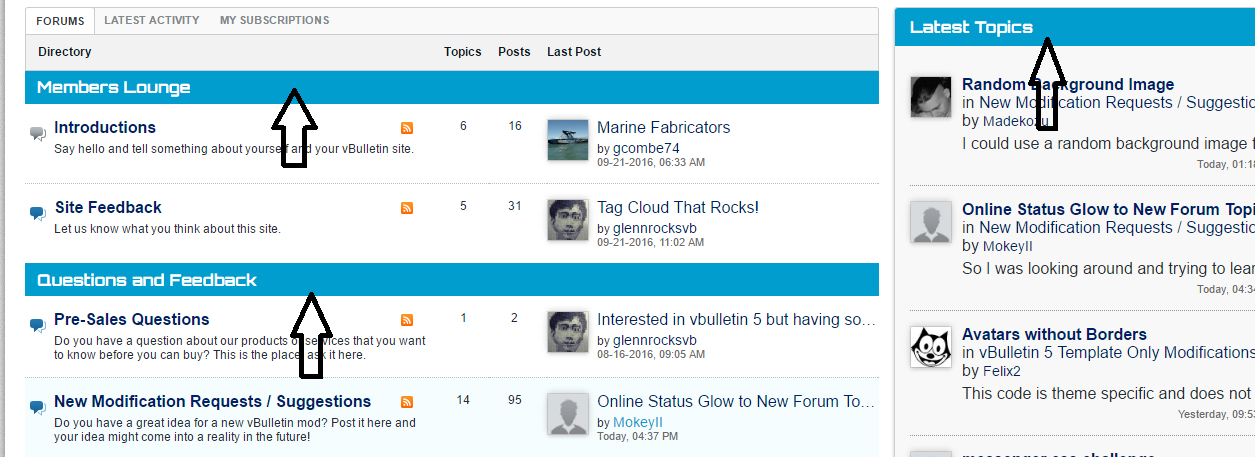Screen dimensions: 1255x457
Task: Click avatar next to Tag Cloud That Rocks!
Action: 568,220
